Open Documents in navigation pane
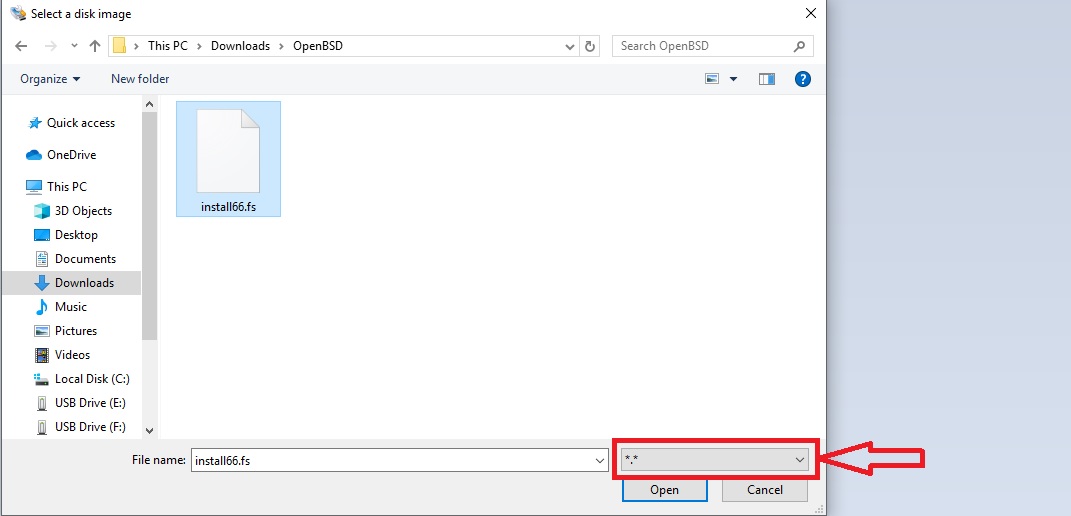 pyautogui.click(x=85, y=259)
